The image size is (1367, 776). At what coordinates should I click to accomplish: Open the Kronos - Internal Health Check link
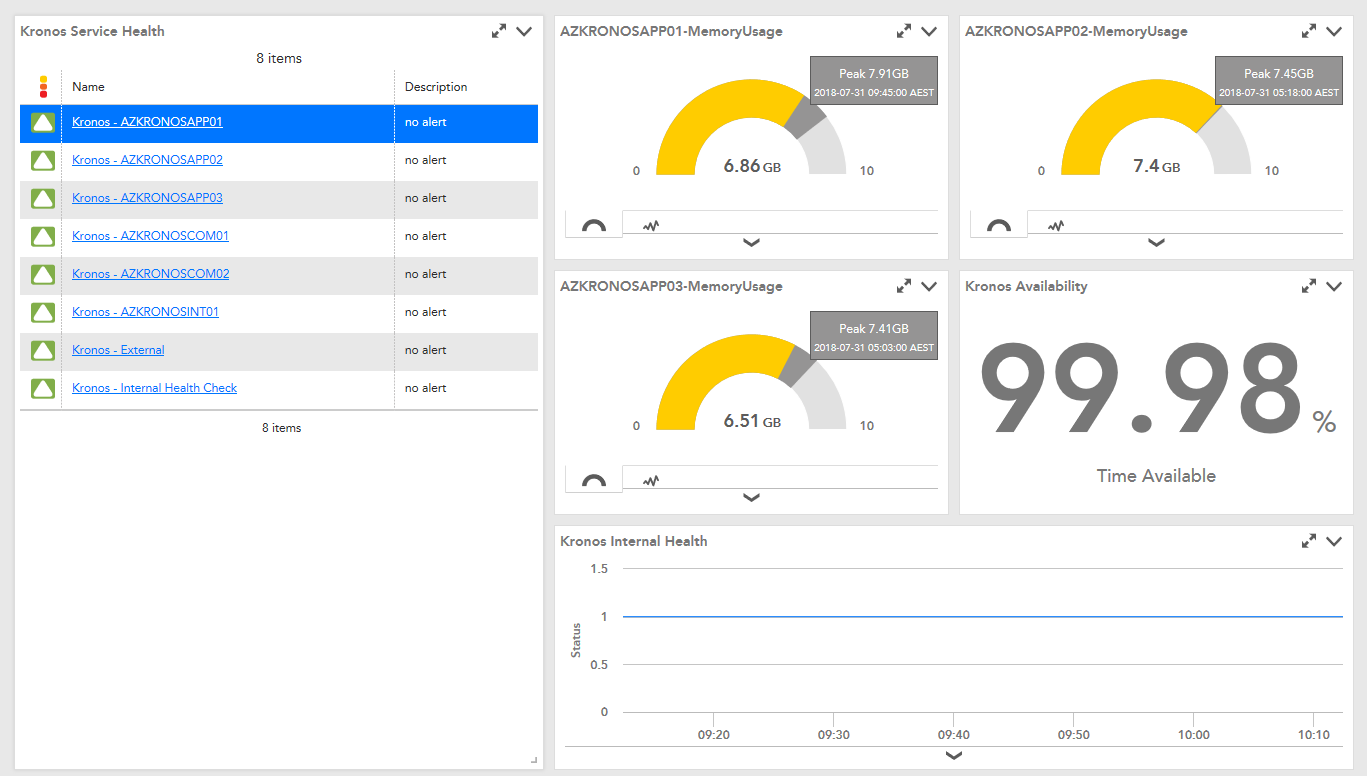154,388
